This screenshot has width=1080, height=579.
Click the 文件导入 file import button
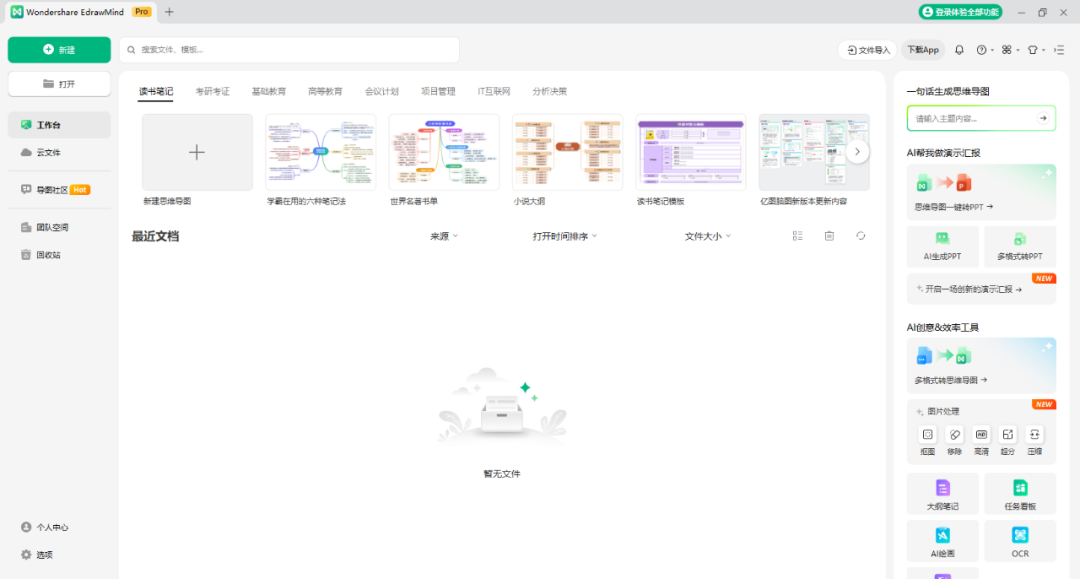tap(867, 50)
